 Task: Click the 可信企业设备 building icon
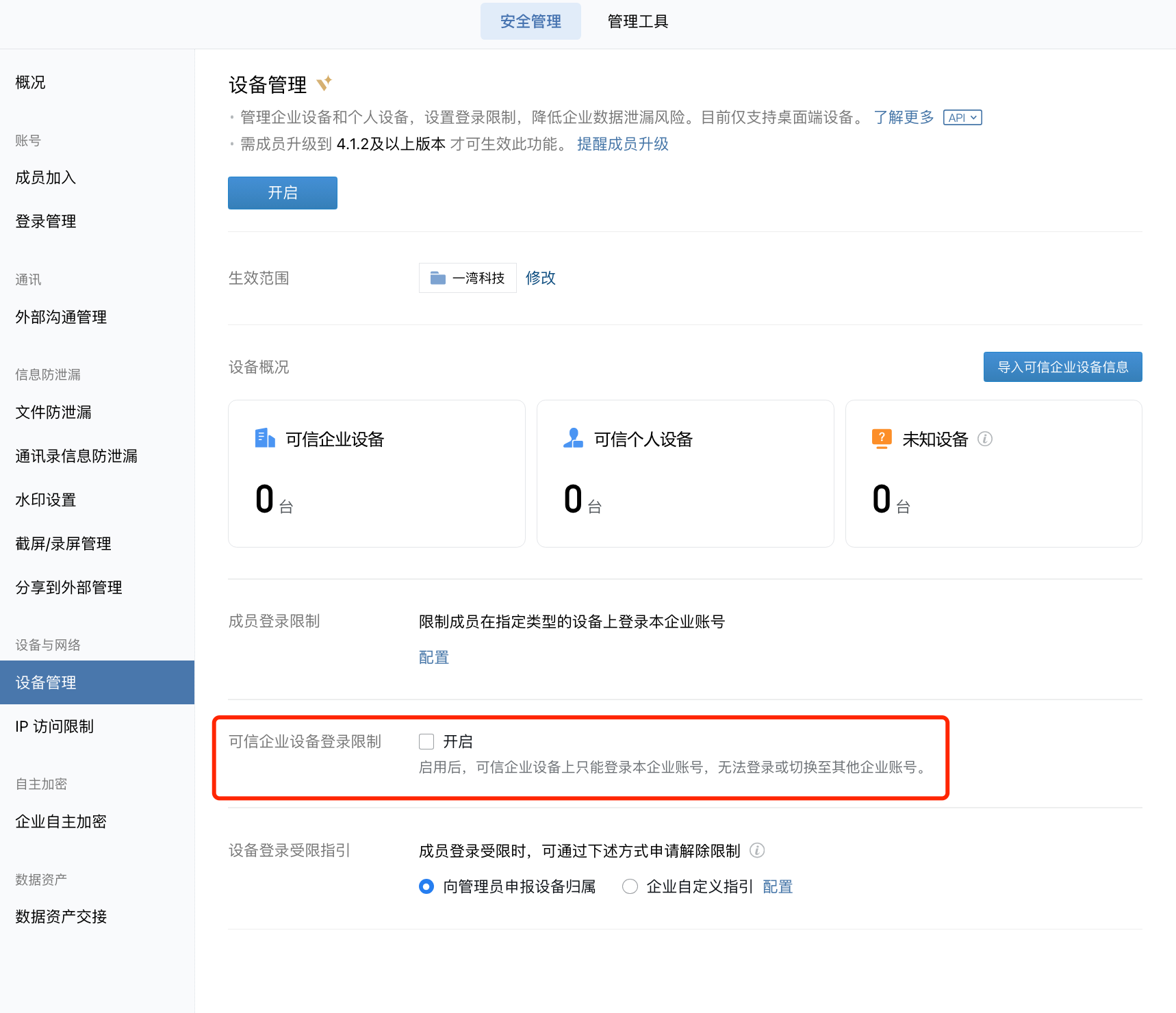tap(265, 438)
